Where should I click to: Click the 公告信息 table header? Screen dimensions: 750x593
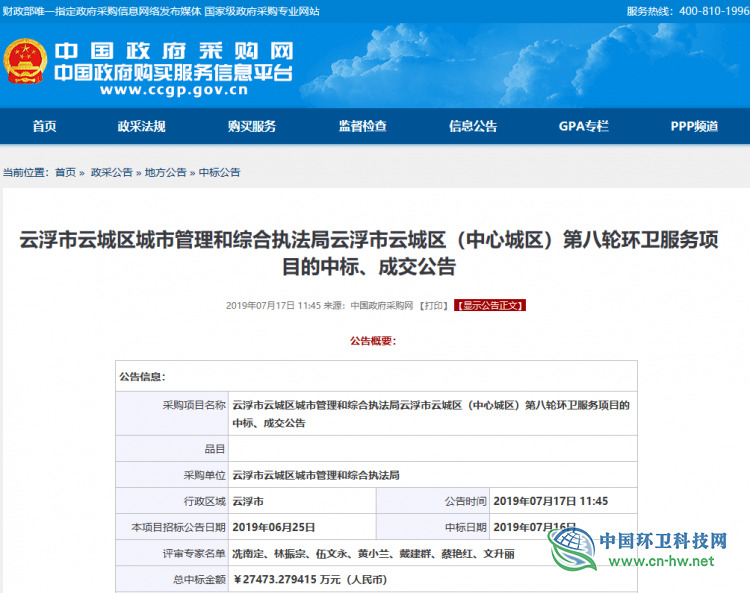(142, 377)
